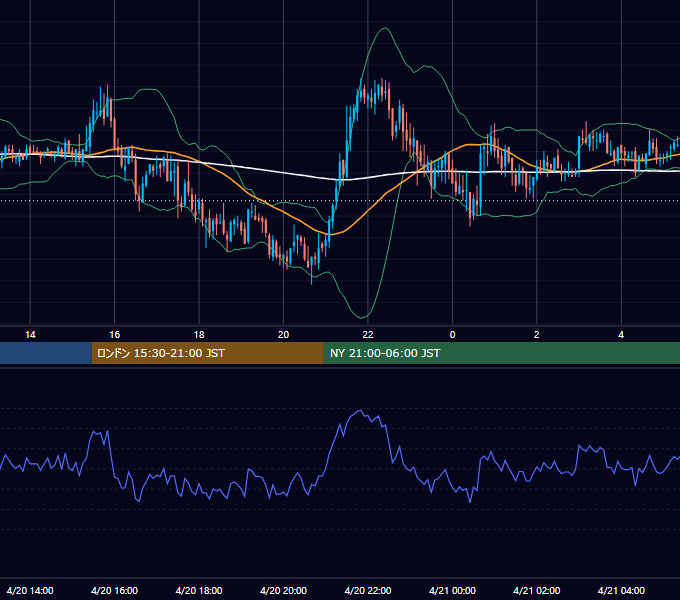Click the 0 hour axis label

pos(452,334)
